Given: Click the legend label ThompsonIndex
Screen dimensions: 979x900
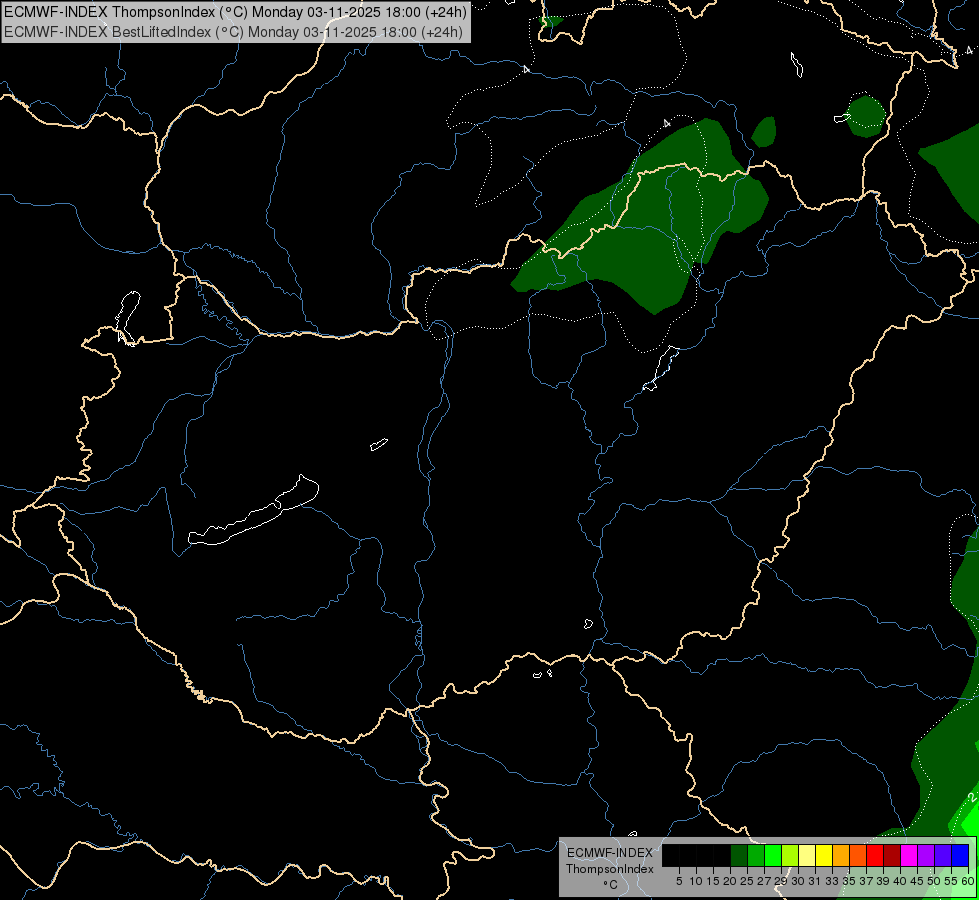Looking at the screenshot, I should tap(610, 869).
